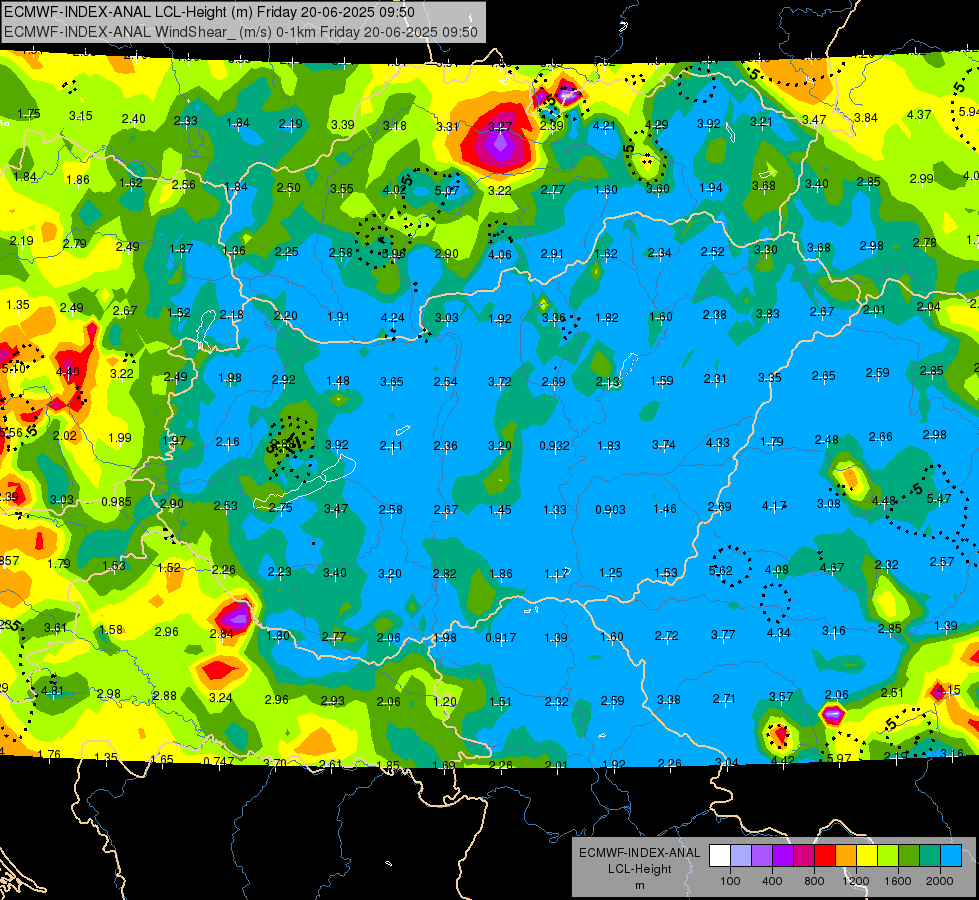Click the value 3.27 over the purple core
This screenshot has height=900, width=979.
click(500, 127)
